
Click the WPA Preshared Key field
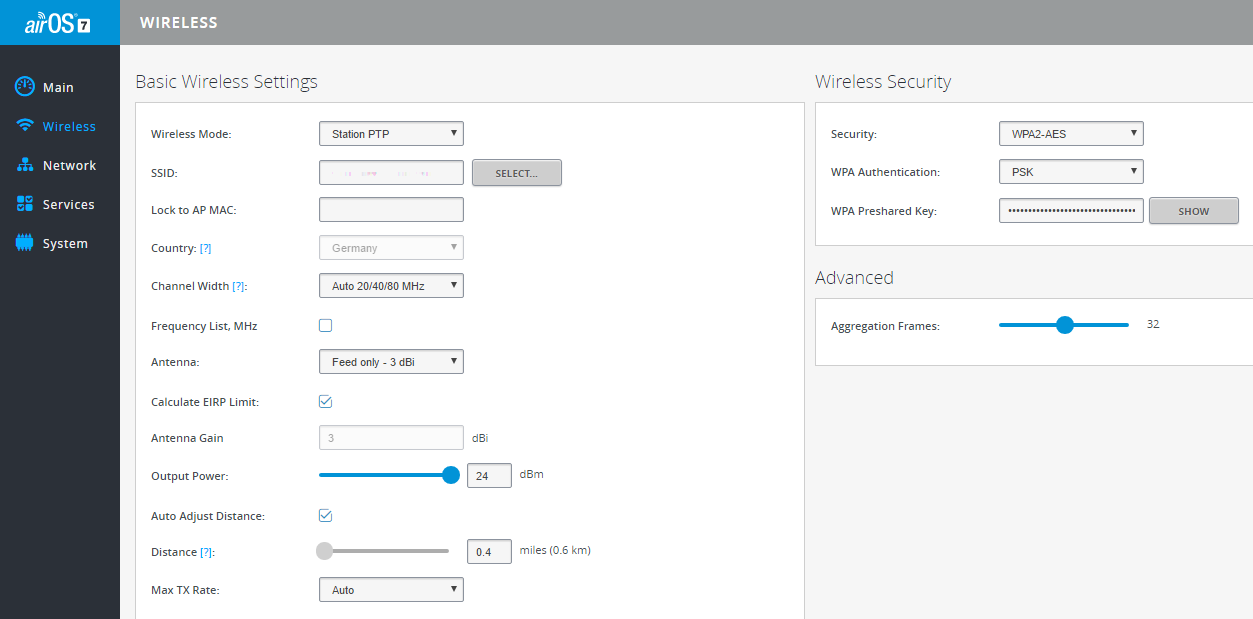coord(1071,211)
